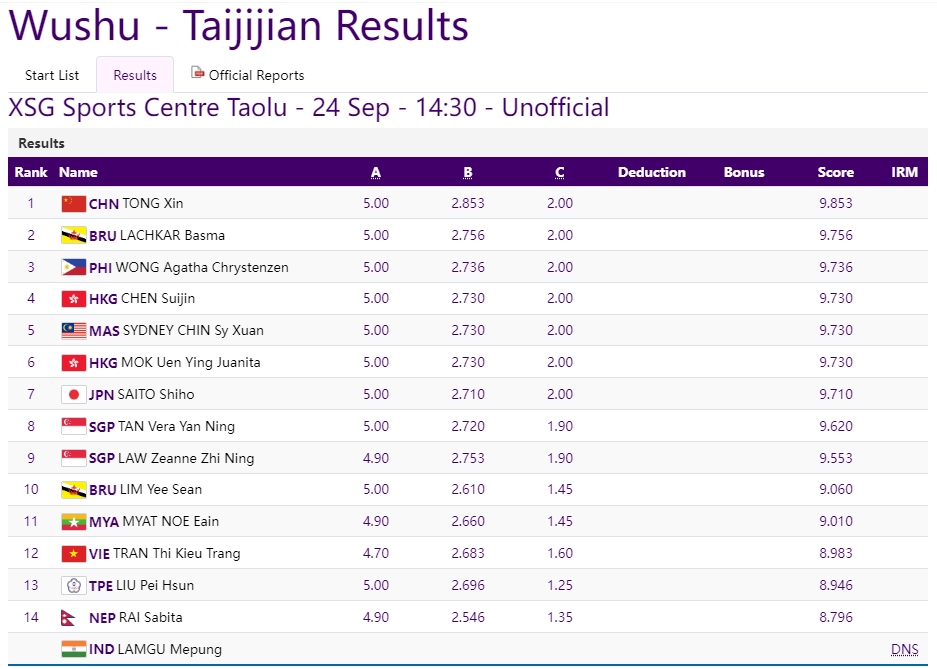This screenshot has height=669, width=937.
Task: Click the China flag icon
Action: [x=74, y=204]
